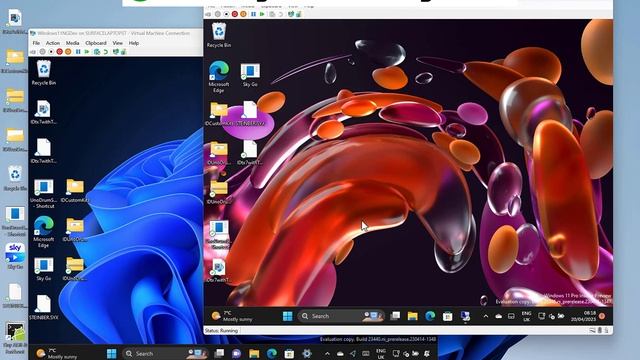Screen dimensions: 640x360
Task: Open Start menu in right VM taskbar
Action: pyautogui.click(x=287, y=316)
